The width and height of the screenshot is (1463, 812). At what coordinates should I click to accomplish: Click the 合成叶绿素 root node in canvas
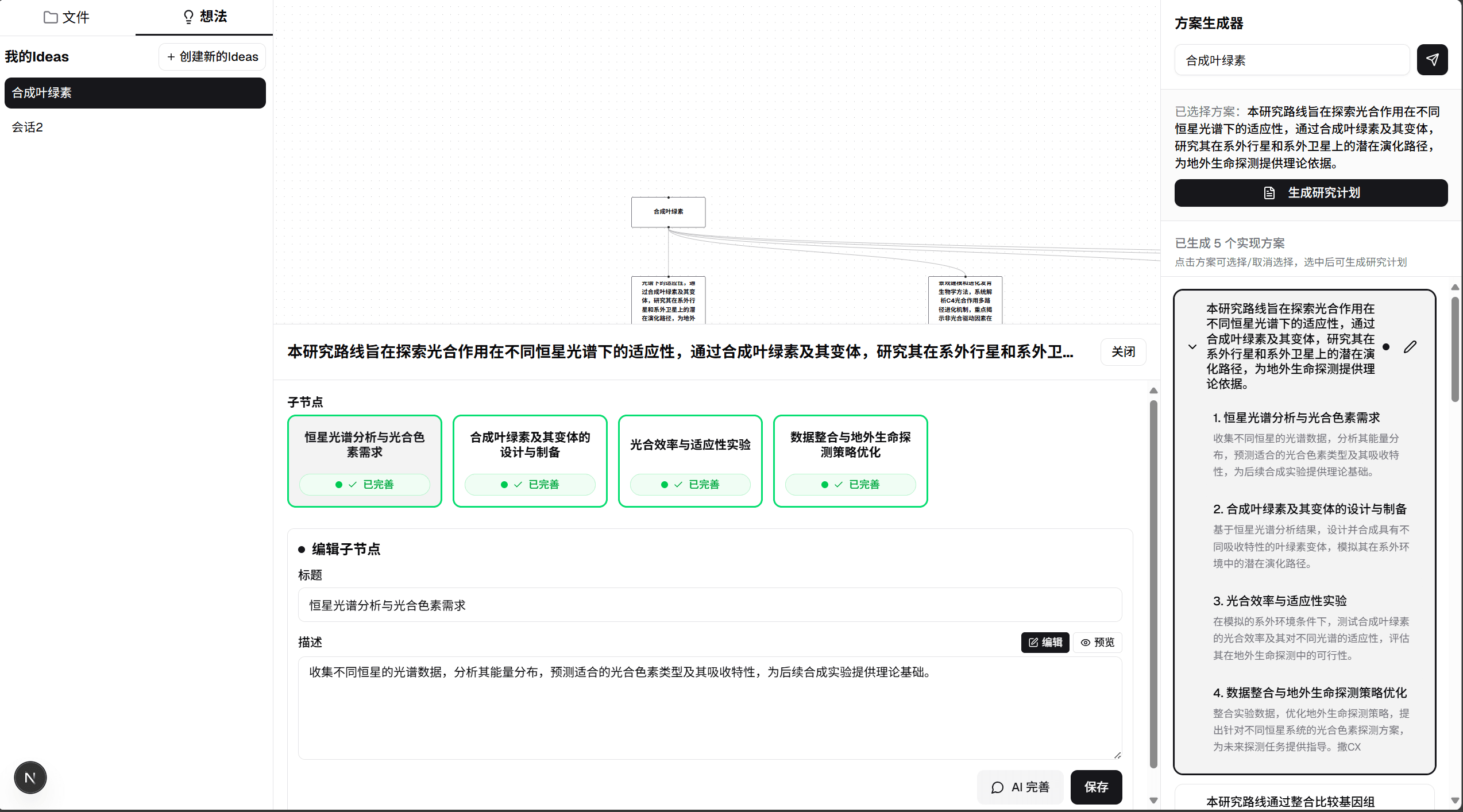pos(668,212)
